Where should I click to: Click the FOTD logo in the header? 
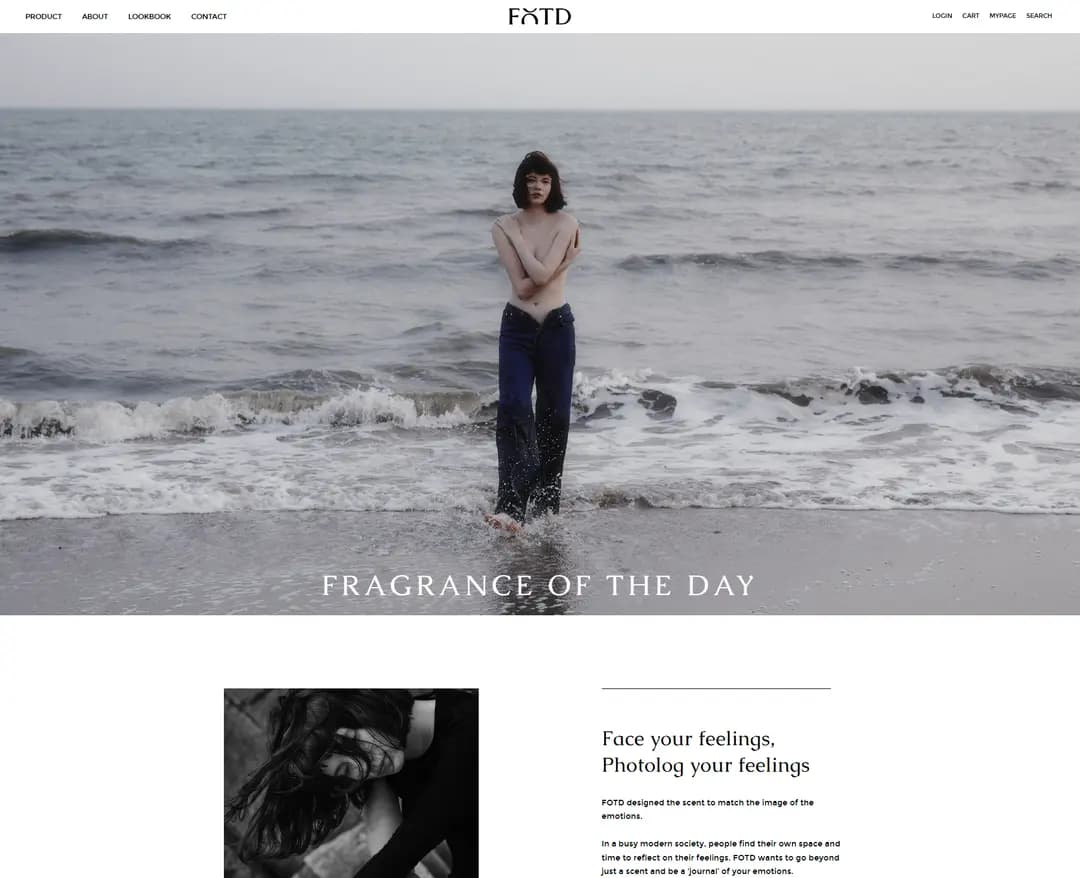pos(540,17)
